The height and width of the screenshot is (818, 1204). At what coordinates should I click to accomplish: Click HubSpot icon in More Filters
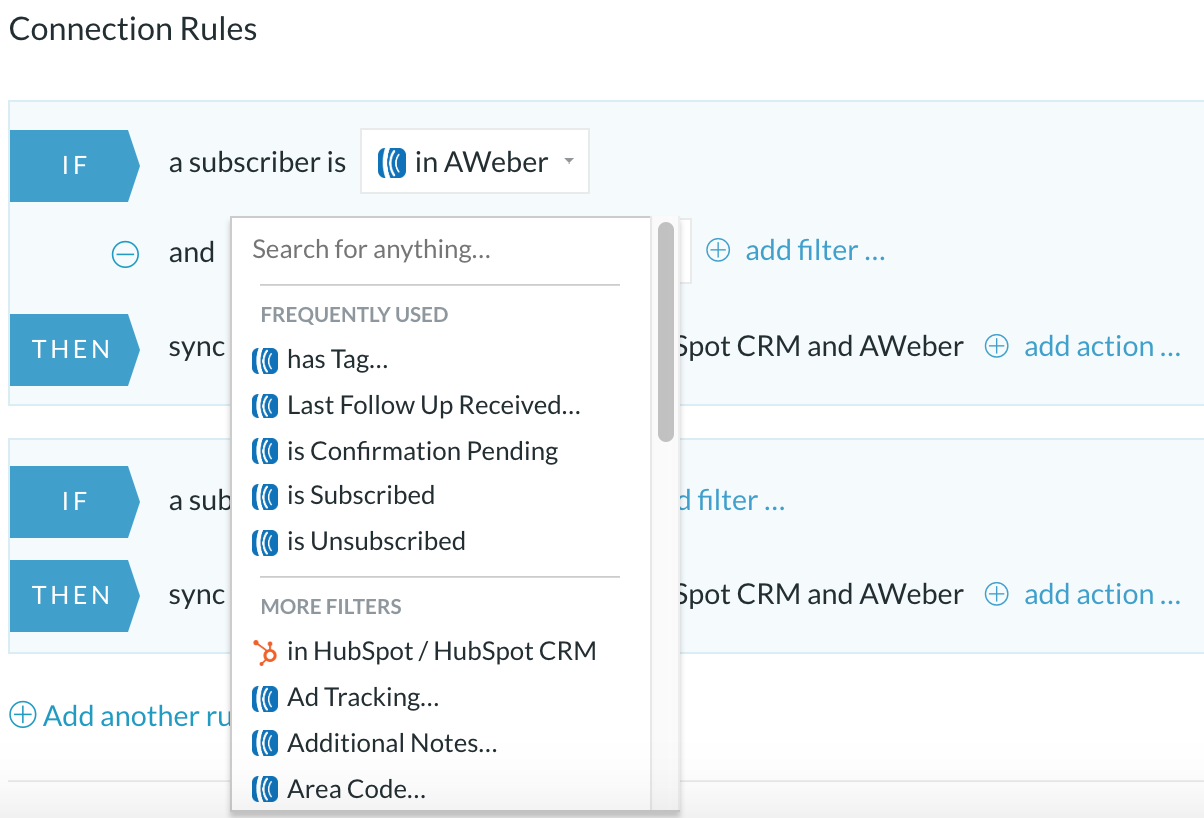(265, 652)
